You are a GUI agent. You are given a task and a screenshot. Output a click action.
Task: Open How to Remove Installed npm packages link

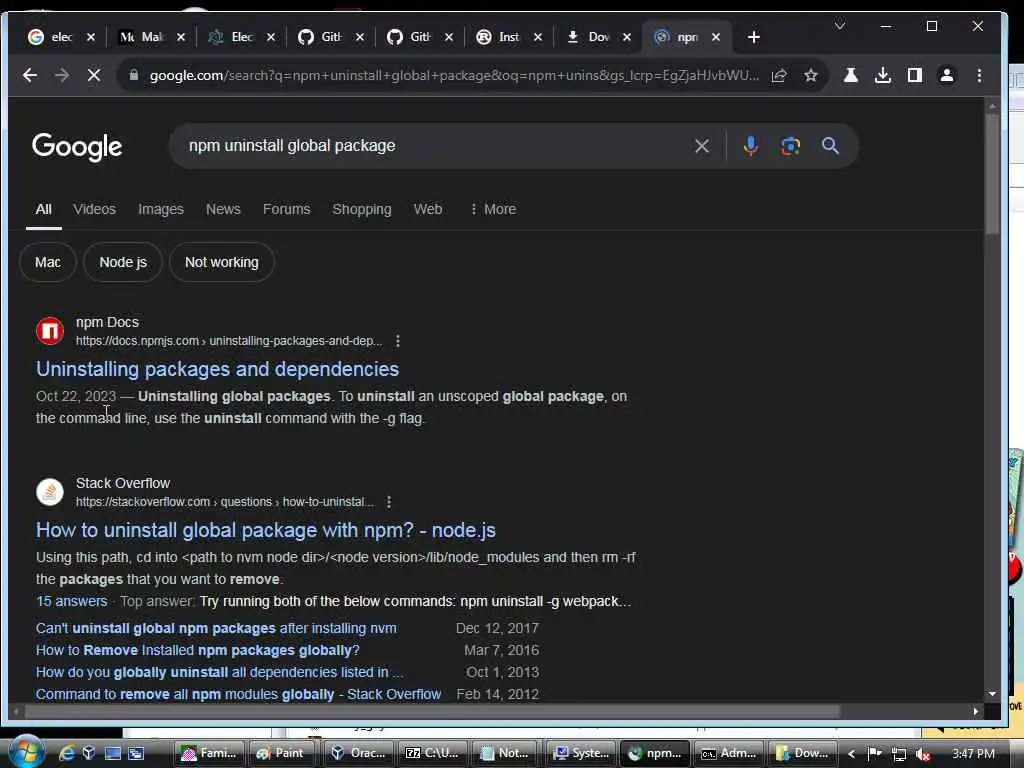(x=197, y=650)
